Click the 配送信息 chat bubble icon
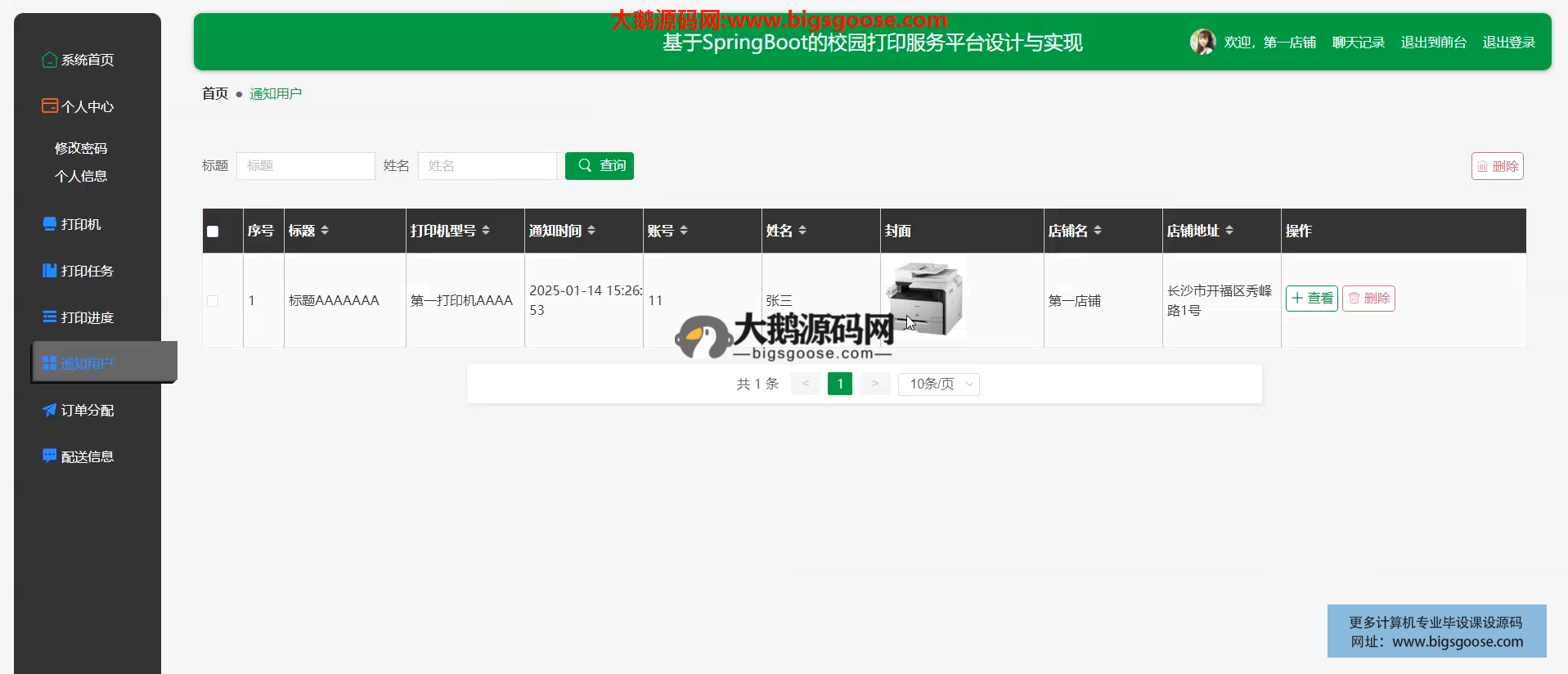 49,456
